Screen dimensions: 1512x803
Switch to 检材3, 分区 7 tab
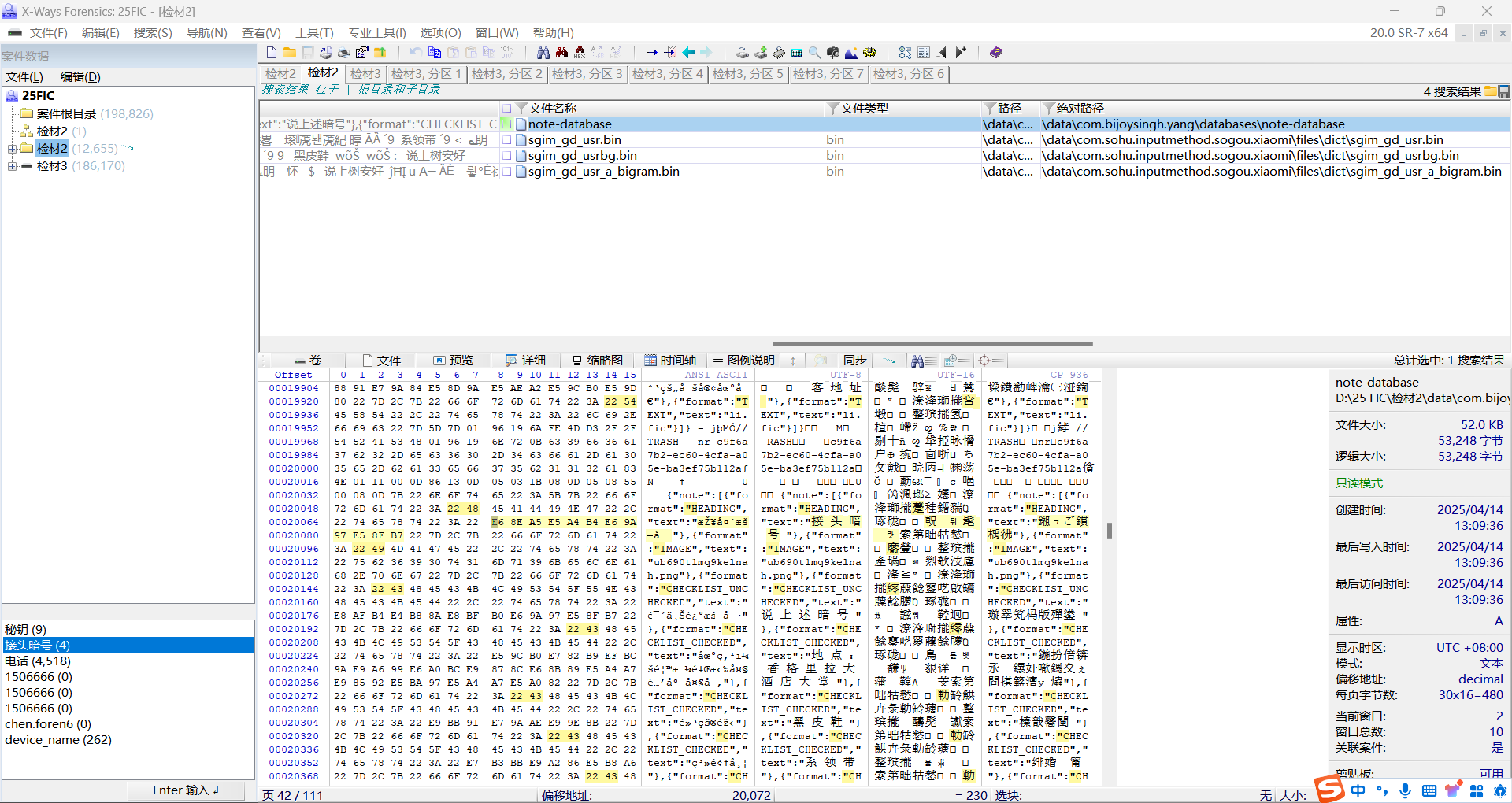[x=828, y=74]
